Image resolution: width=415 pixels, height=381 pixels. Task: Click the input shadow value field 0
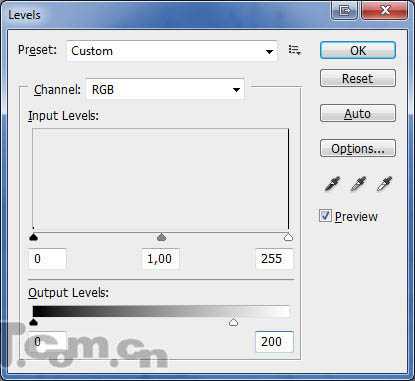[x=47, y=259]
